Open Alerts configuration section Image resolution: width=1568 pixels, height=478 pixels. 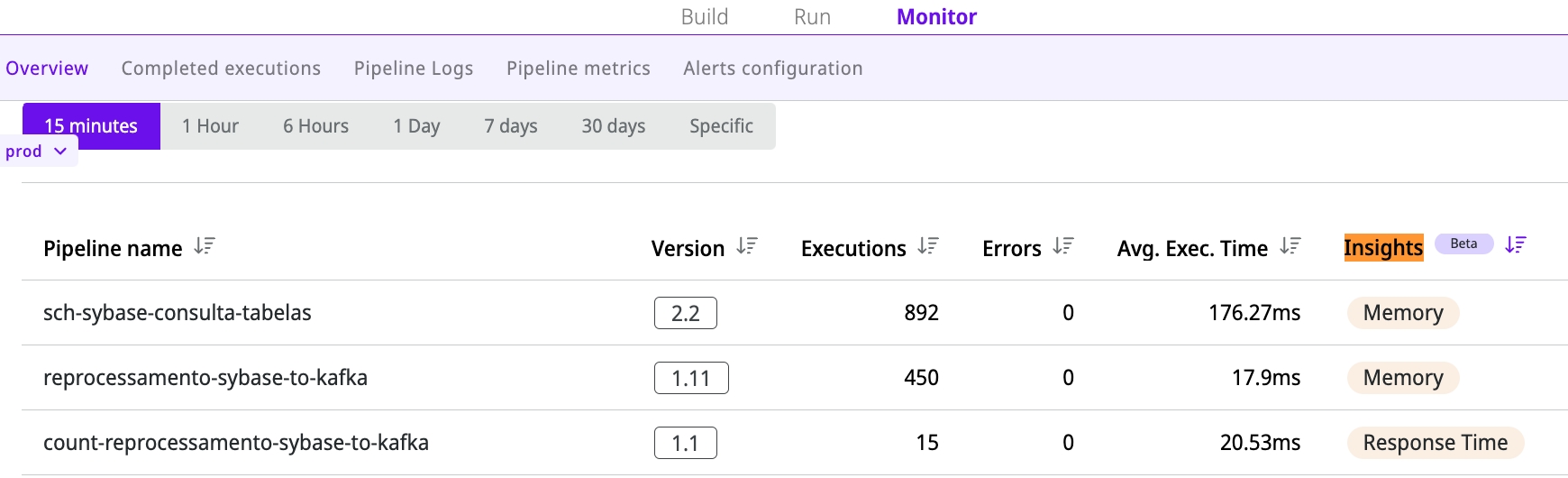pyautogui.click(x=773, y=69)
